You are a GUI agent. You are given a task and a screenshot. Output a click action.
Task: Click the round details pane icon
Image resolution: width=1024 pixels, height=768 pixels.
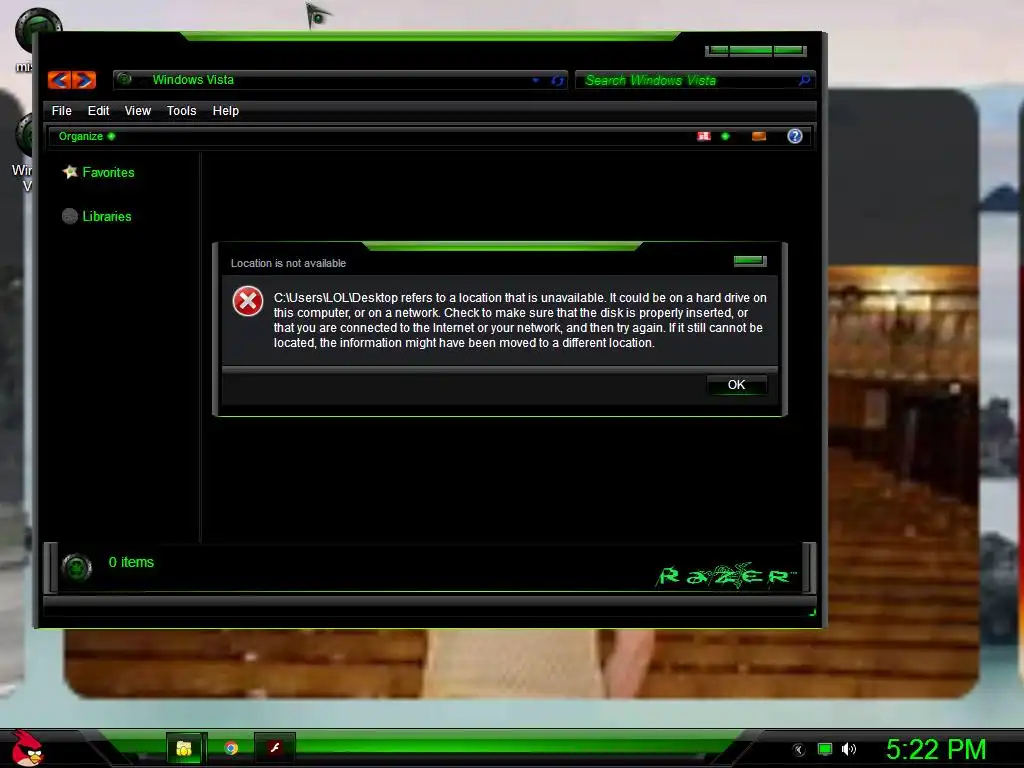coord(76,567)
